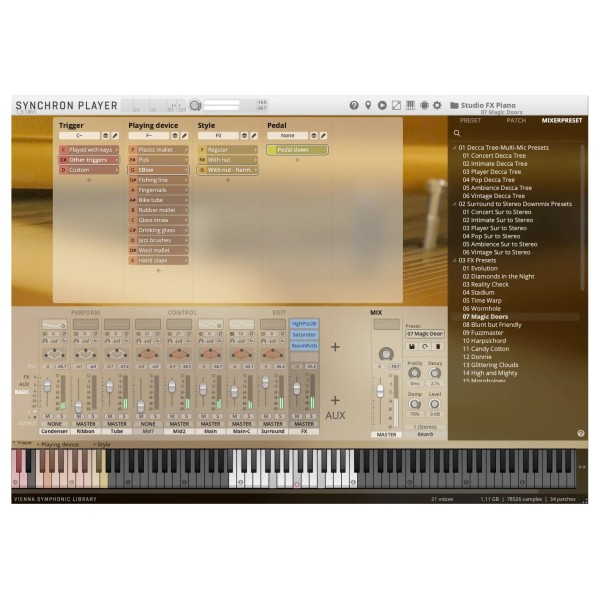The width and height of the screenshot is (600, 600).
Task: Save the mixer preset with disk icon
Action: (x=412, y=346)
